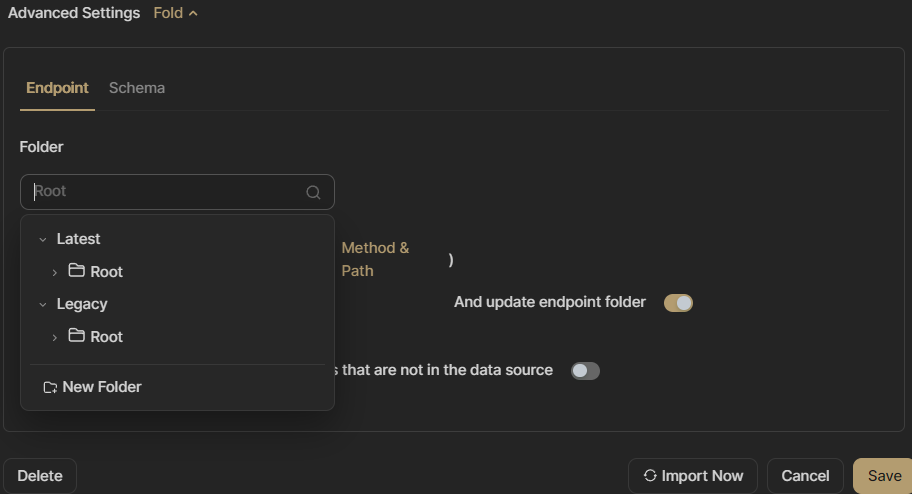The image size is (912, 494).
Task: Expand Root folder under Latest
Action: pyautogui.click(x=54, y=272)
